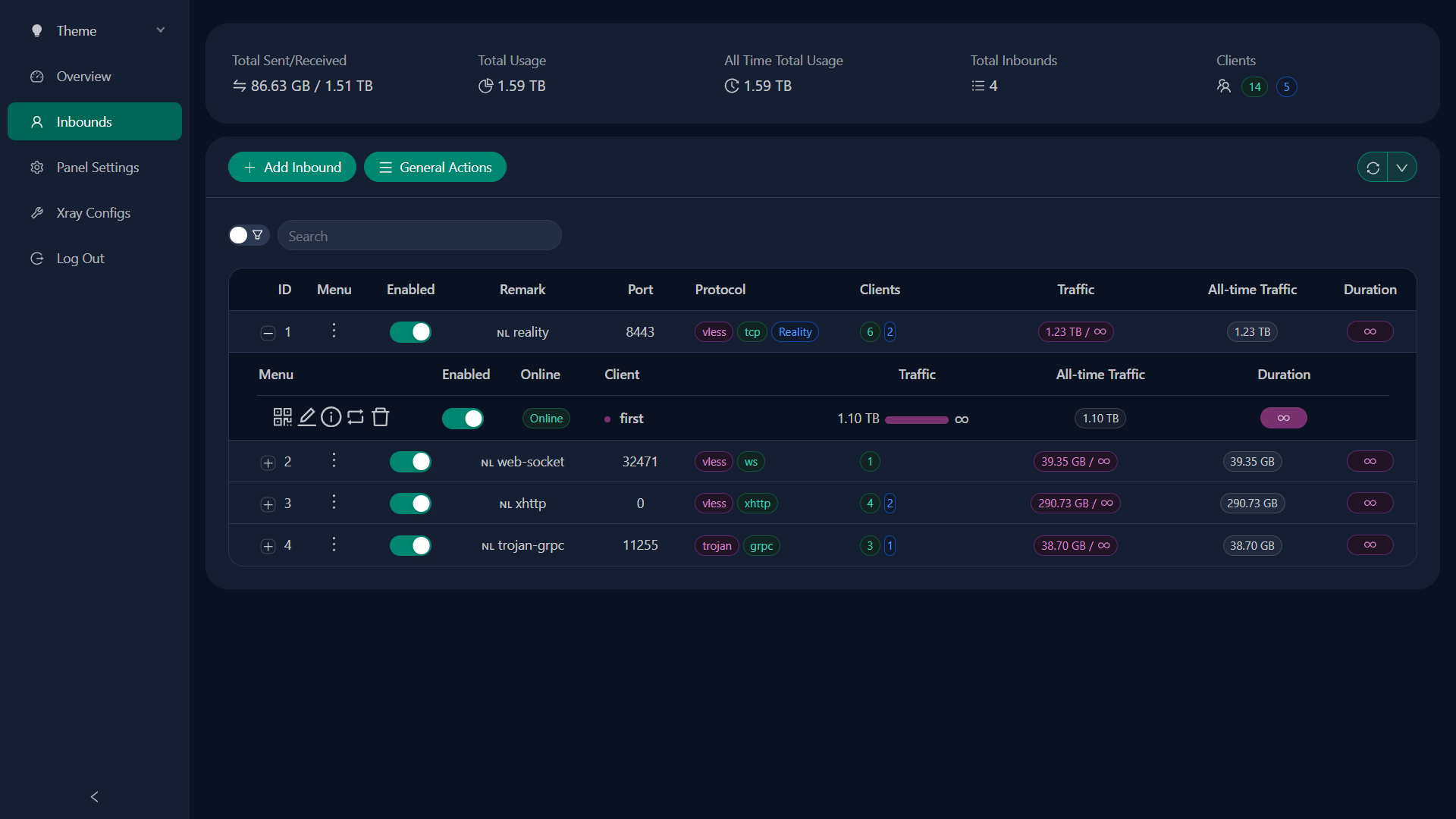Show the QR code for client first

[281, 417]
